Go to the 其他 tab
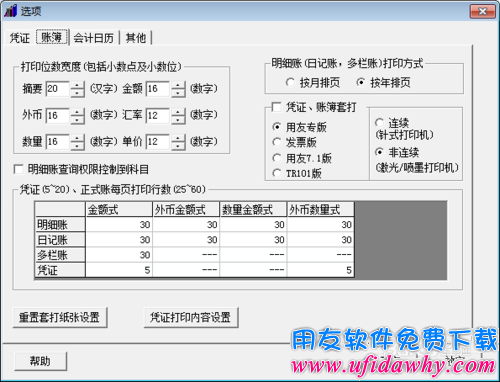Screen dimensions: 500x382 [x=136, y=38]
